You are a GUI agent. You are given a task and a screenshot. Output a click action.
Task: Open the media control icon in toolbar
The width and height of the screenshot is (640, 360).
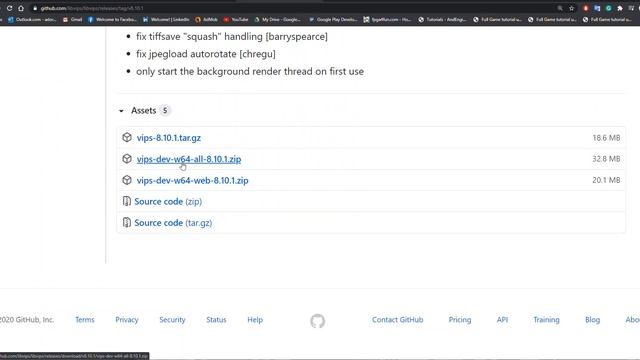click(x=631, y=8)
